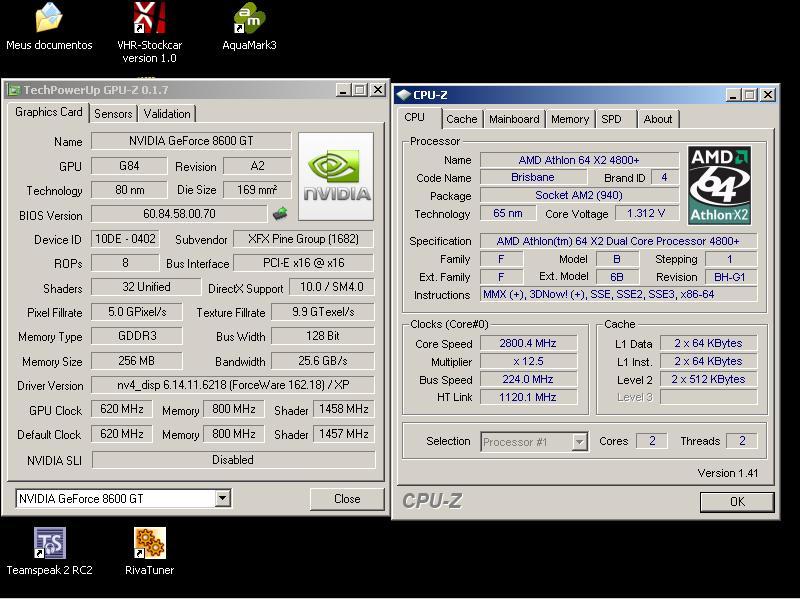Click the Technology 65 nm value in CPU-Z
Screen dimensions: 800x600
click(508, 213)
